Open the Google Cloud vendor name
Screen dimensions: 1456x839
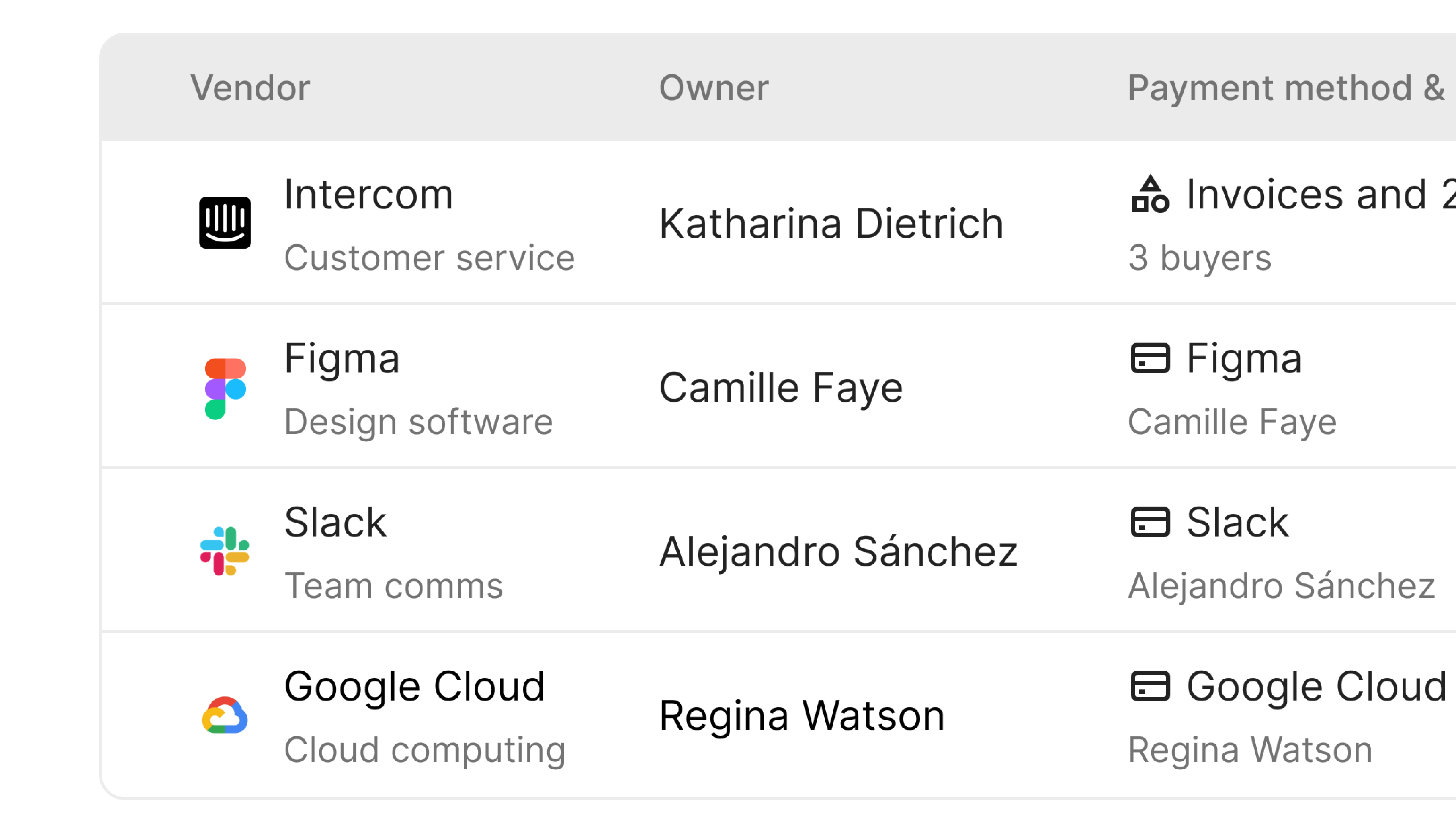pyautogui.click(x=414, y=686)
